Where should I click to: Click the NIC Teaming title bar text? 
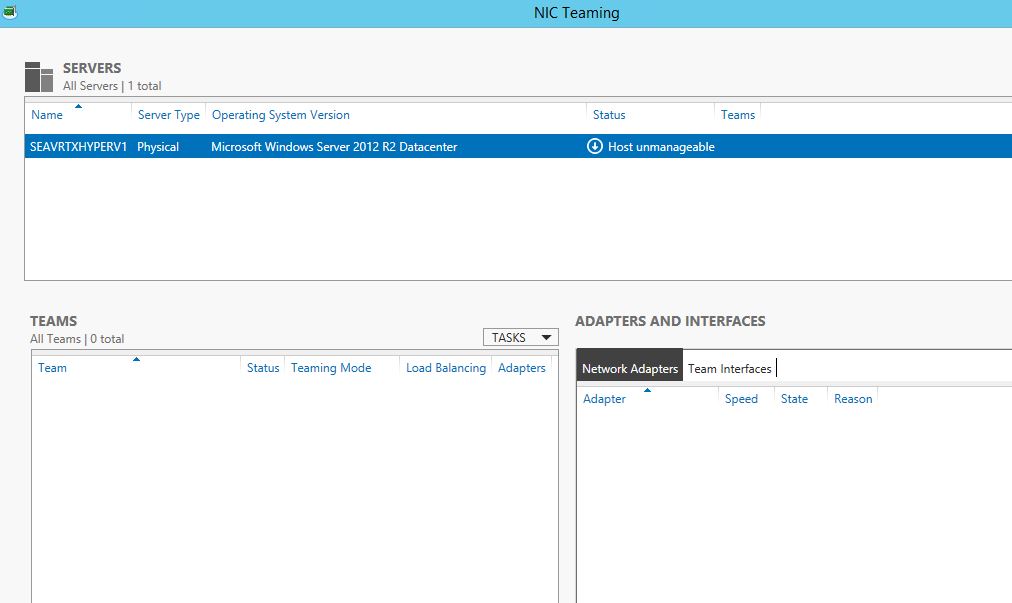point(576,13)
